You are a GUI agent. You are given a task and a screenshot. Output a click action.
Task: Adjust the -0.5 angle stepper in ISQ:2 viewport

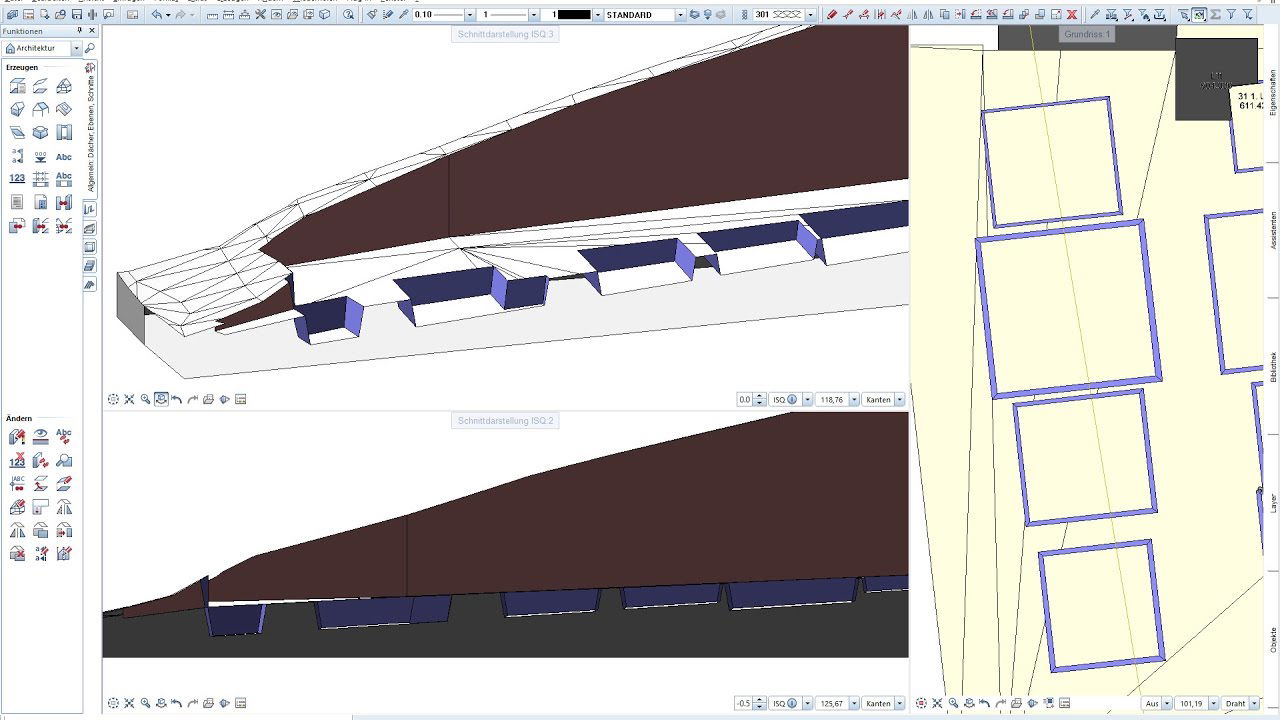click(x=760, y=703)
